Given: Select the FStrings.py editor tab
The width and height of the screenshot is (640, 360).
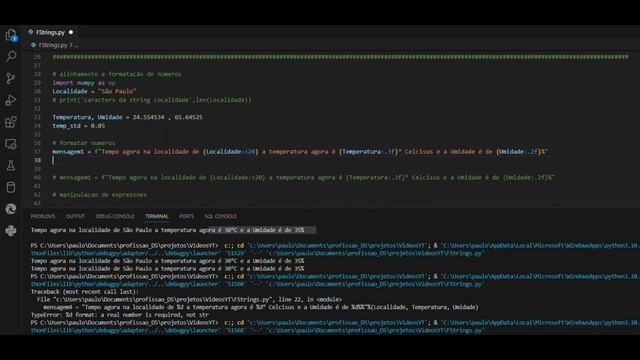Looking at the screenshot, I should tap(50, 32).
